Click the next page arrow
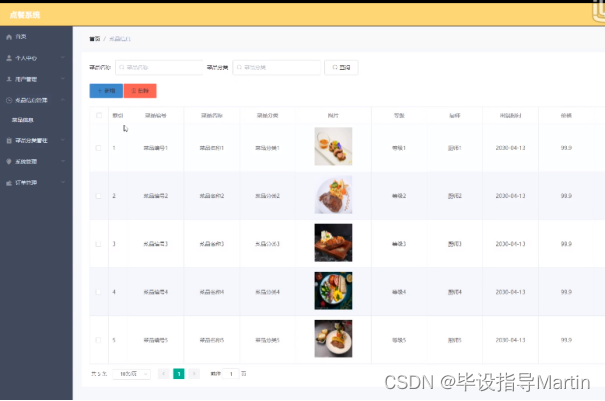The height and width of the screenshot is (401, 605). (x=194, y=374)
